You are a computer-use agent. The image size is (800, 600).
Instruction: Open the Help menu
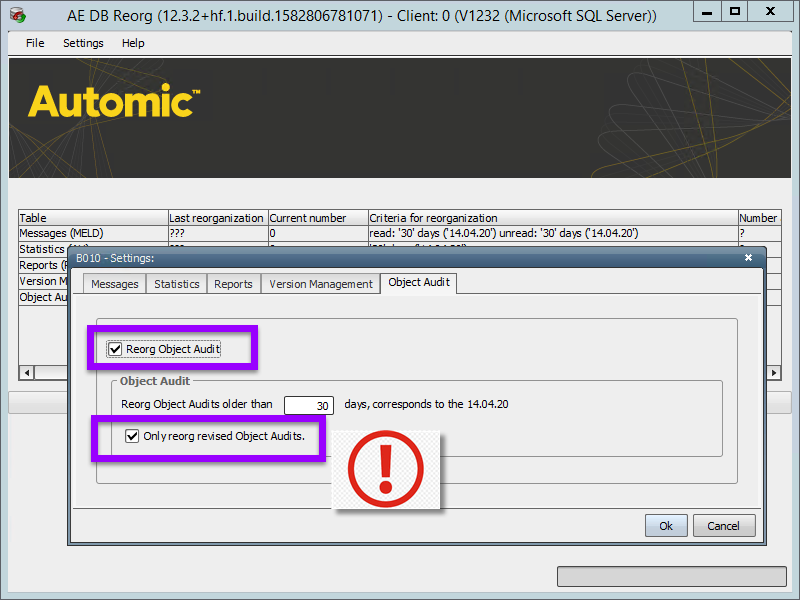click(133, 43)
